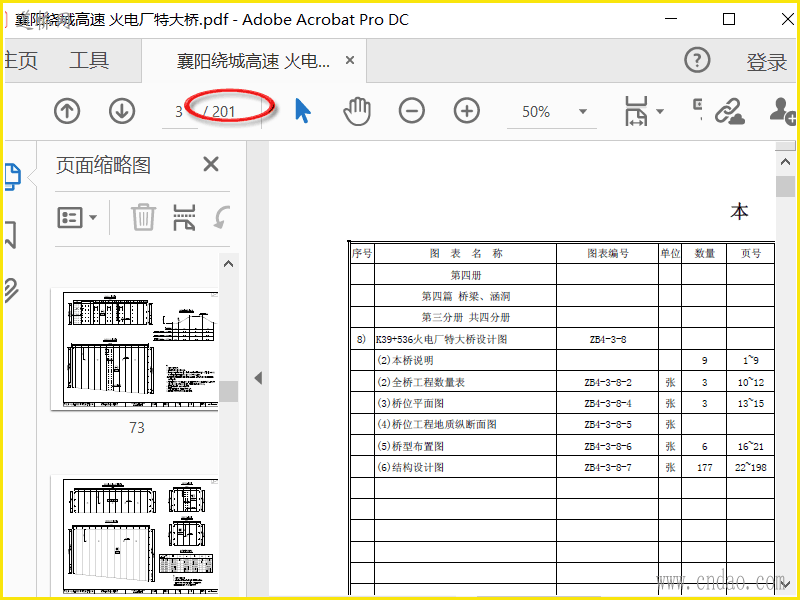This screenshot has width=800, height=600.
Task: Click table cell ZB4-3-8-2
Action: (x=608, y=382)
